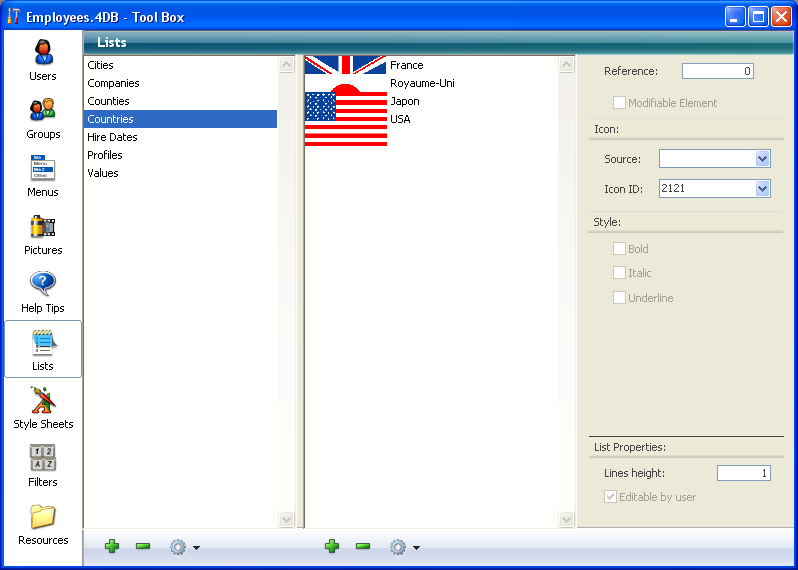Open the left list gear options menu

(x=183, y=547)
